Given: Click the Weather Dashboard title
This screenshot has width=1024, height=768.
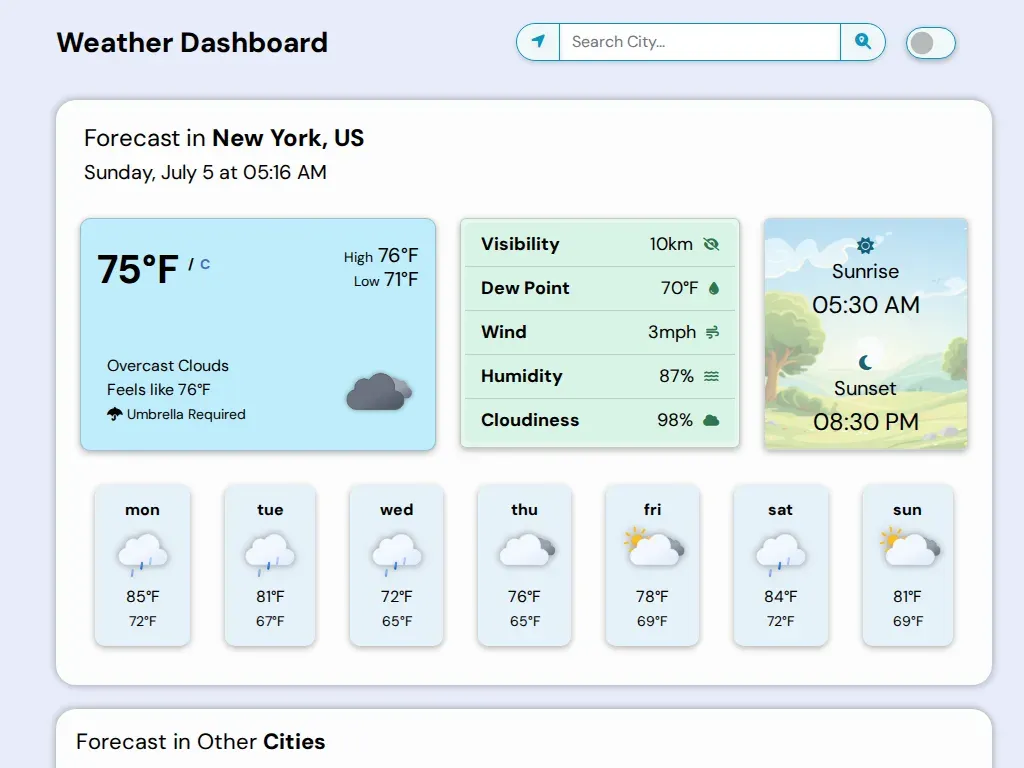Looking at the screenshot, I should [192, 42].
